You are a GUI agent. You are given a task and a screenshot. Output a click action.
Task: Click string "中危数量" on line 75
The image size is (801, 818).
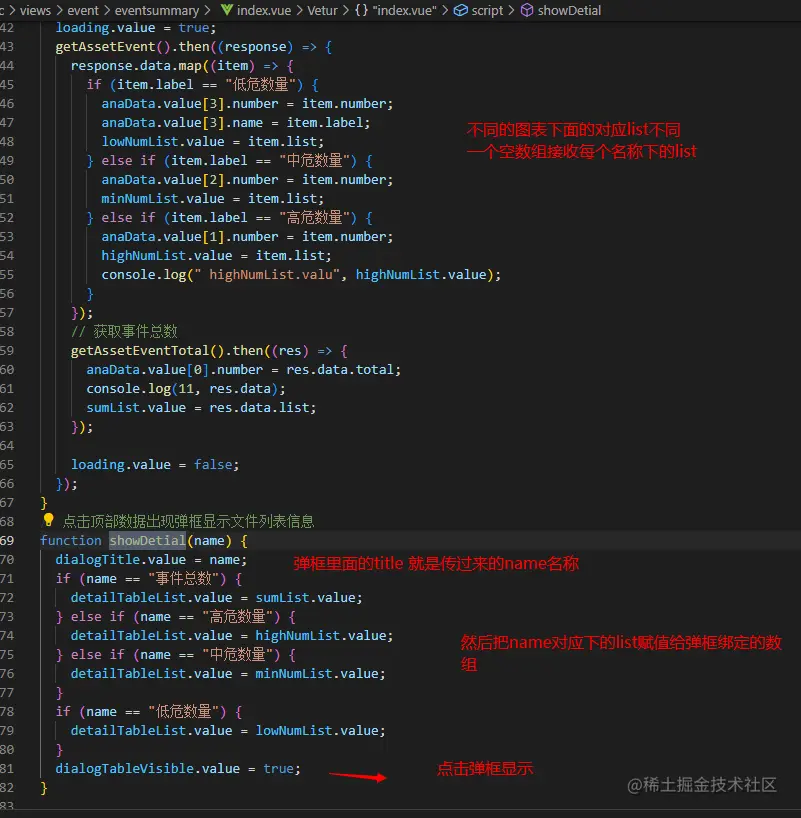237,655
